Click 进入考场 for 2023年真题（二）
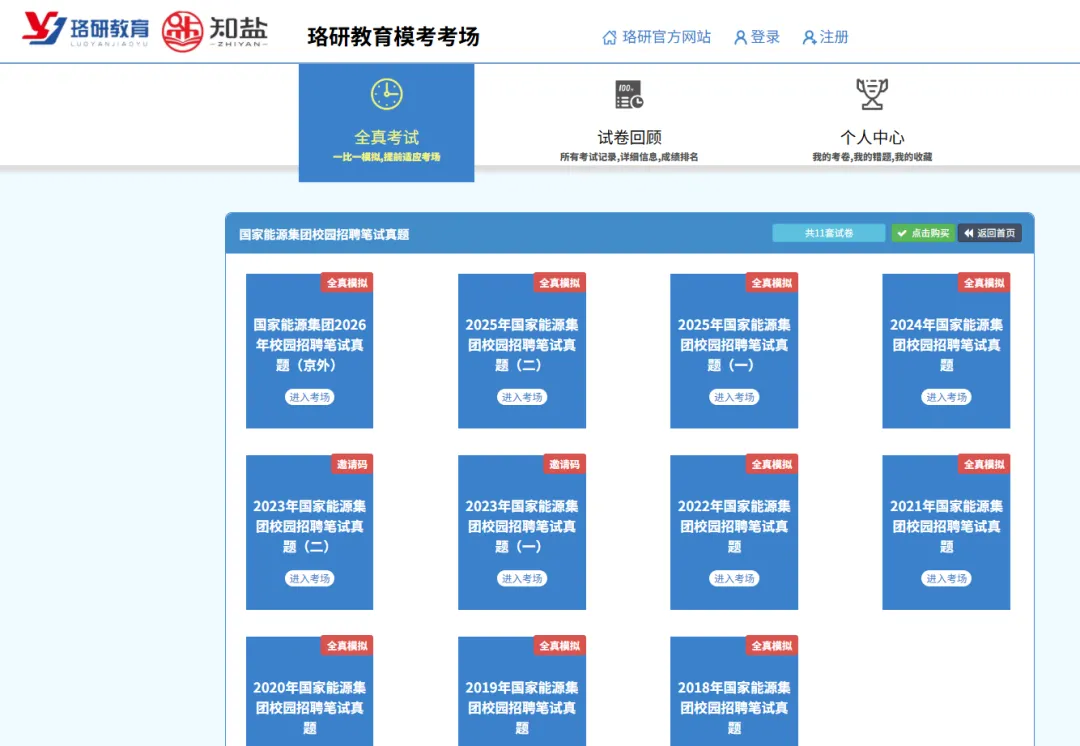 309,579
